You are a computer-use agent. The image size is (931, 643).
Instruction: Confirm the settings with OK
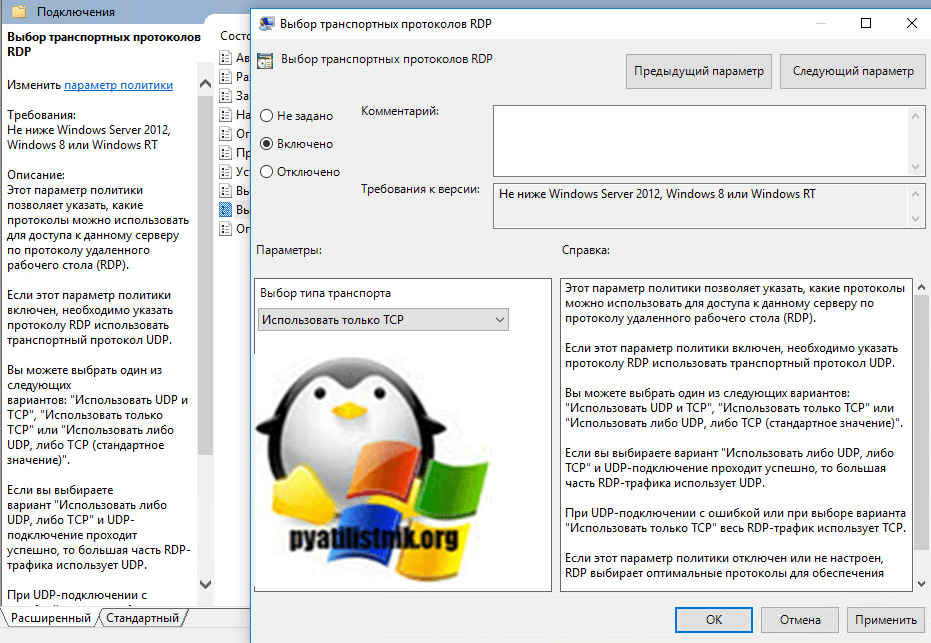pos(714,620)
